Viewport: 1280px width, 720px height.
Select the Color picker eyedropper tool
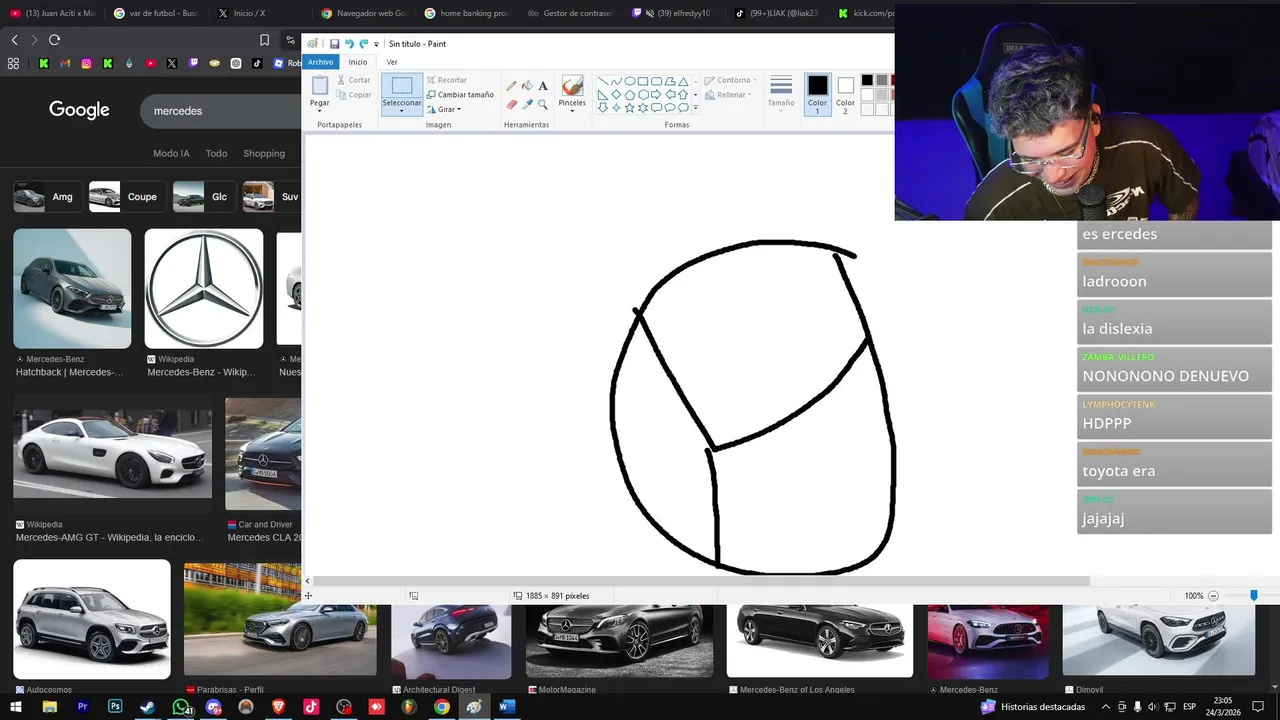(x=527, y=104)
